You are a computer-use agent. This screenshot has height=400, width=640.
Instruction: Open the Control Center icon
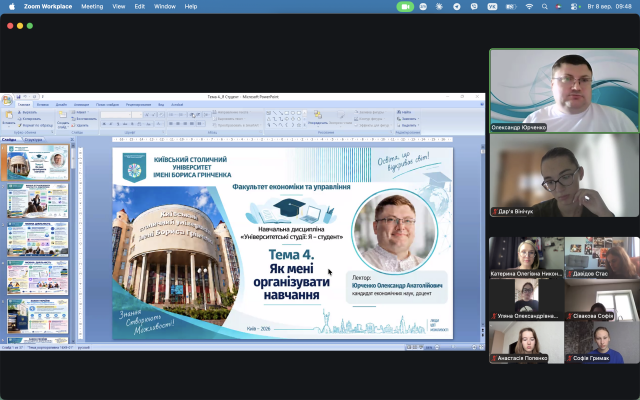575,7
